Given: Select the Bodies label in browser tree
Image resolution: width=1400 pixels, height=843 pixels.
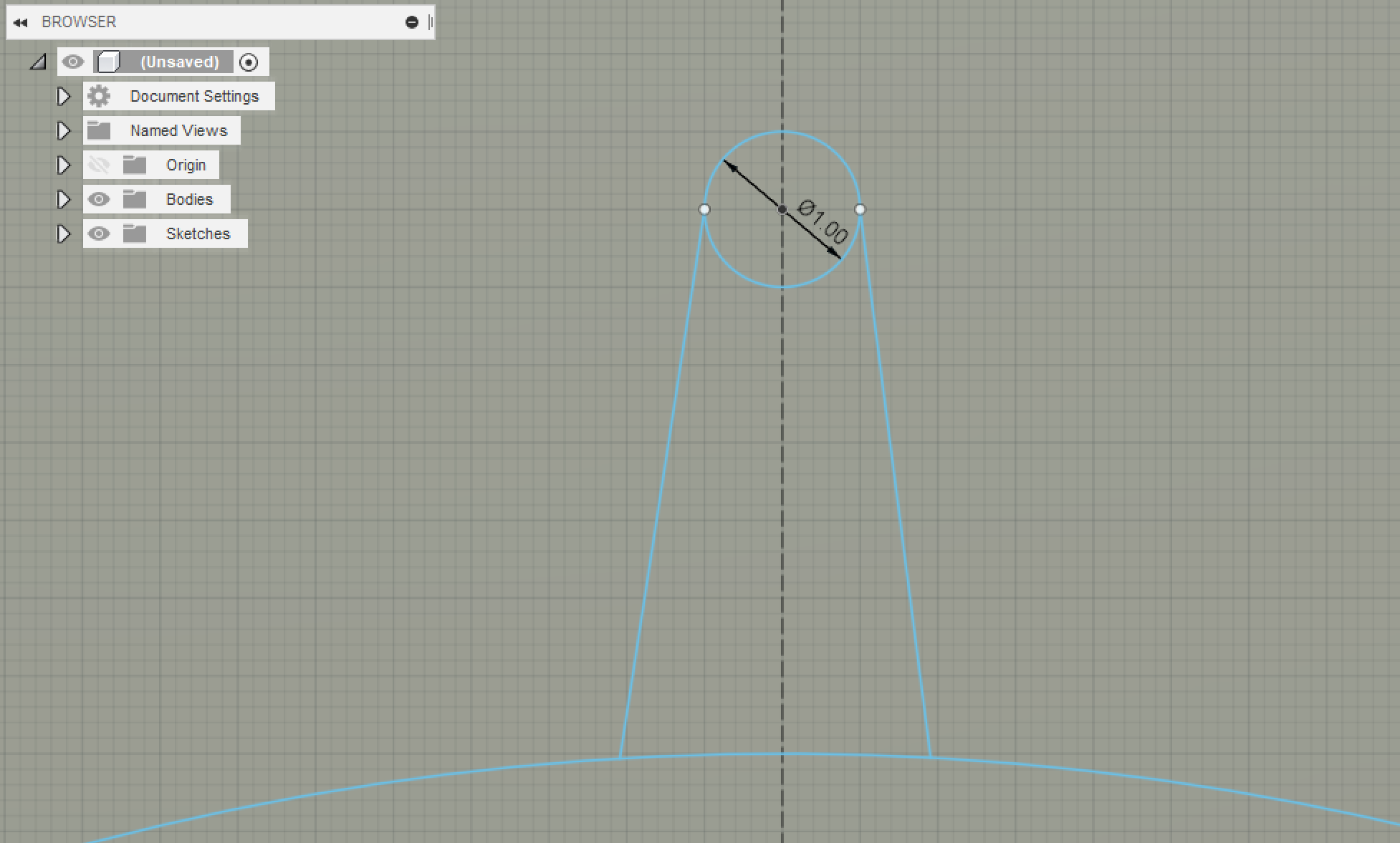Looking at the screenshot, I should pos(189,199).
